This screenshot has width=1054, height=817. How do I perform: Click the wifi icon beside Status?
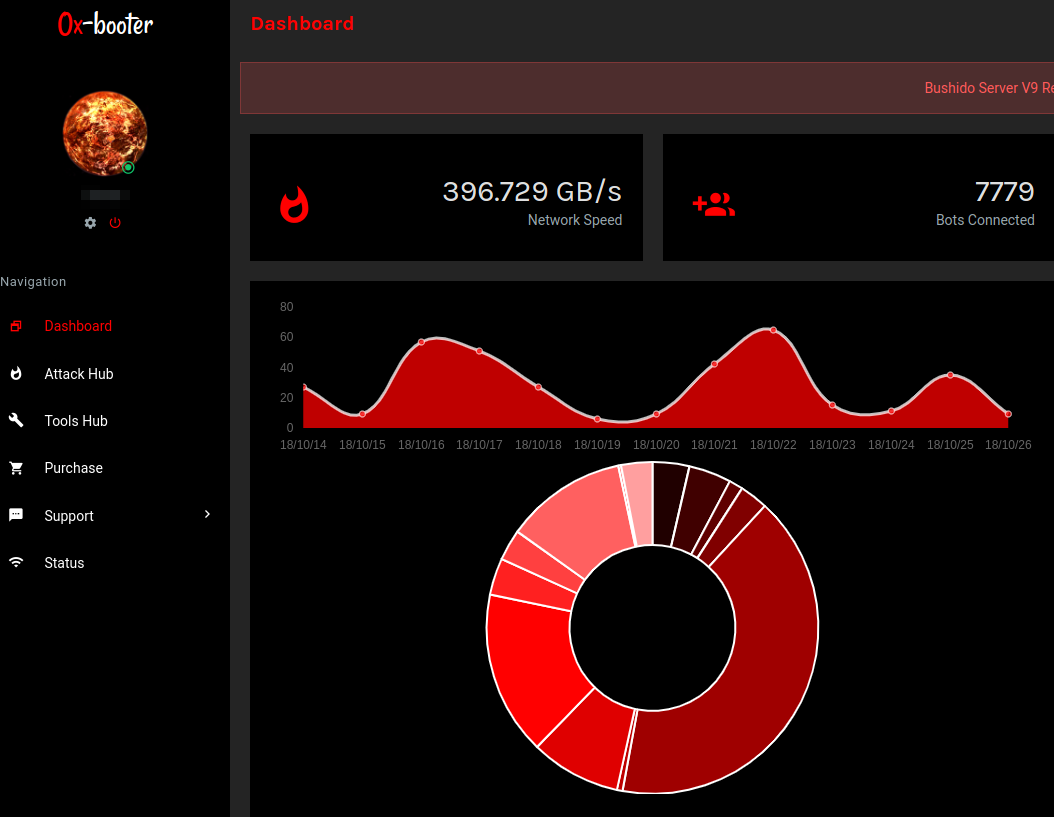16,562
